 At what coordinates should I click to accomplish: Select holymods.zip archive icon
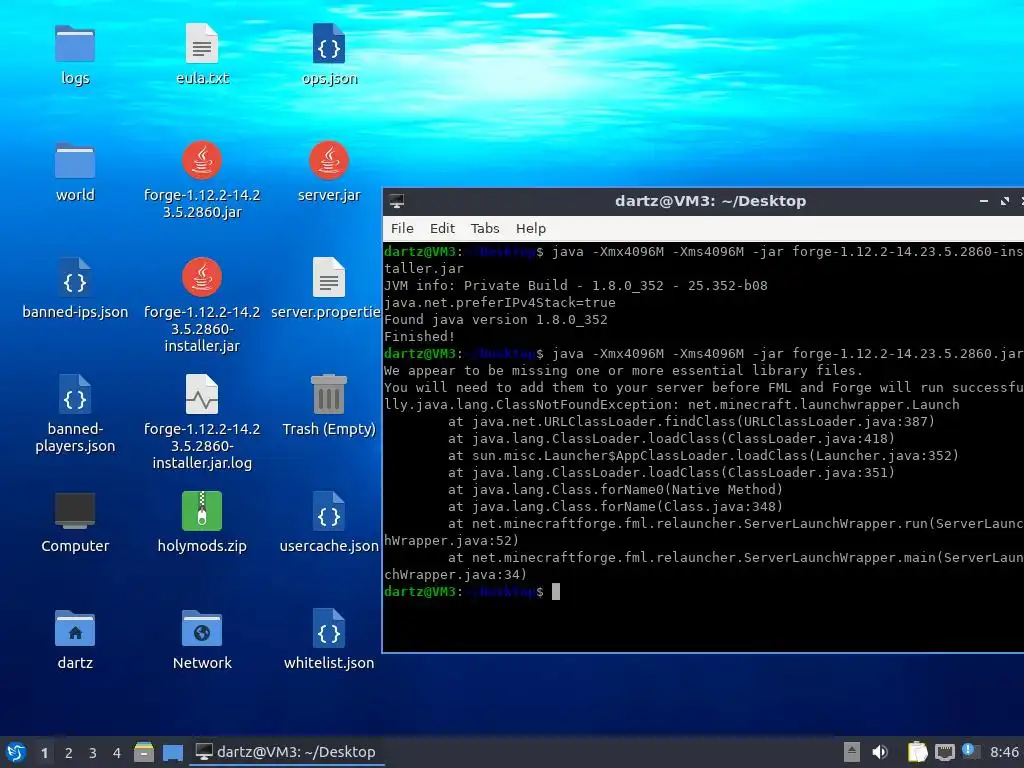coord(202,511)
